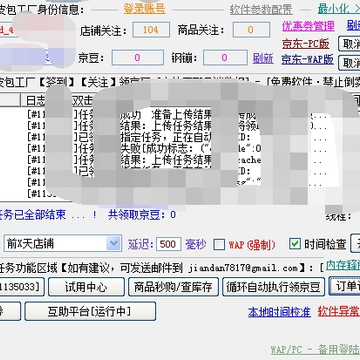The height and width of the screenshot is (360, 360).
Task: Click the email jiandan7817@gmail.com text
Action: tap(243, 268)
